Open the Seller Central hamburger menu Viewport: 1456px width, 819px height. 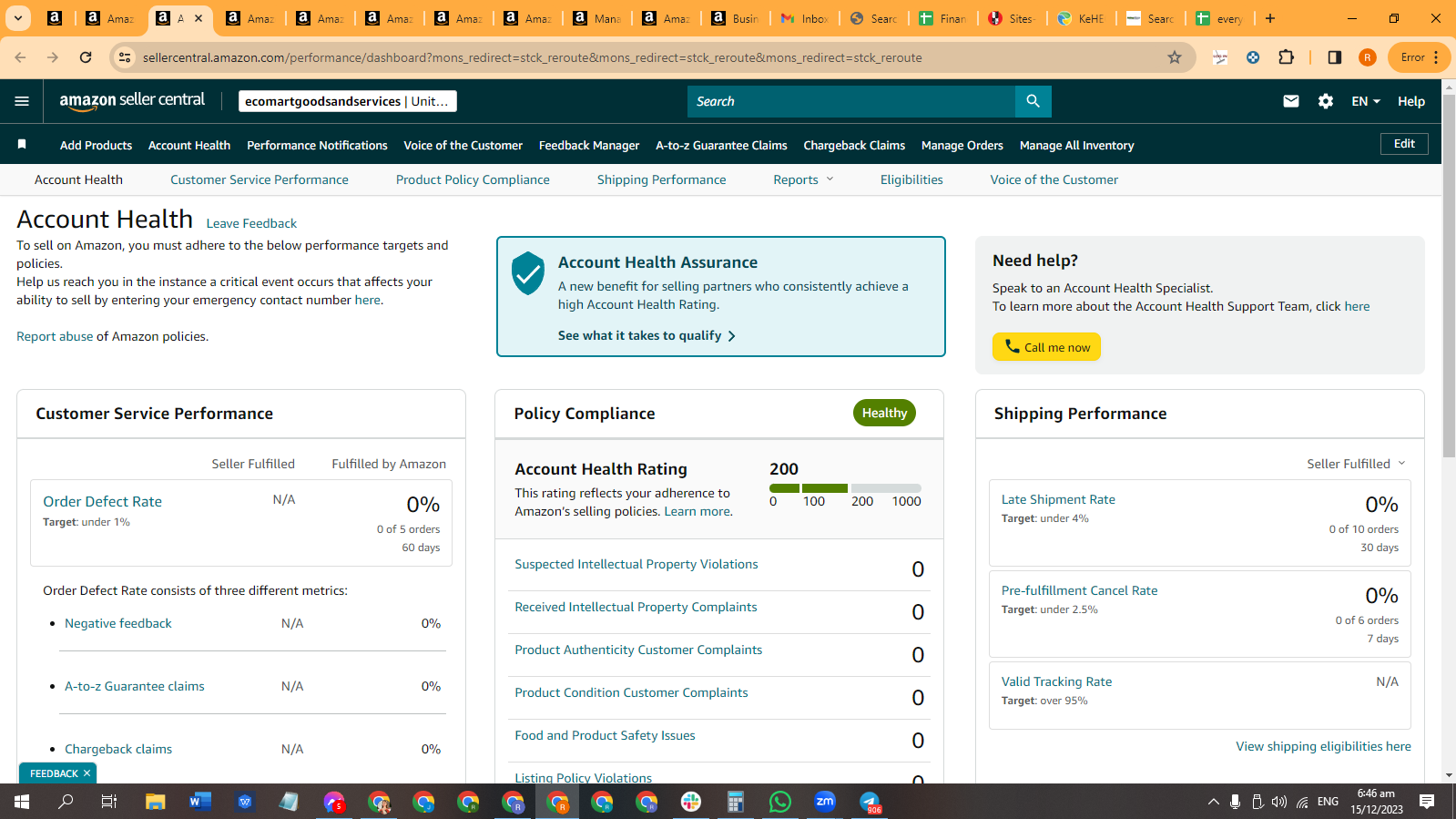22,101
